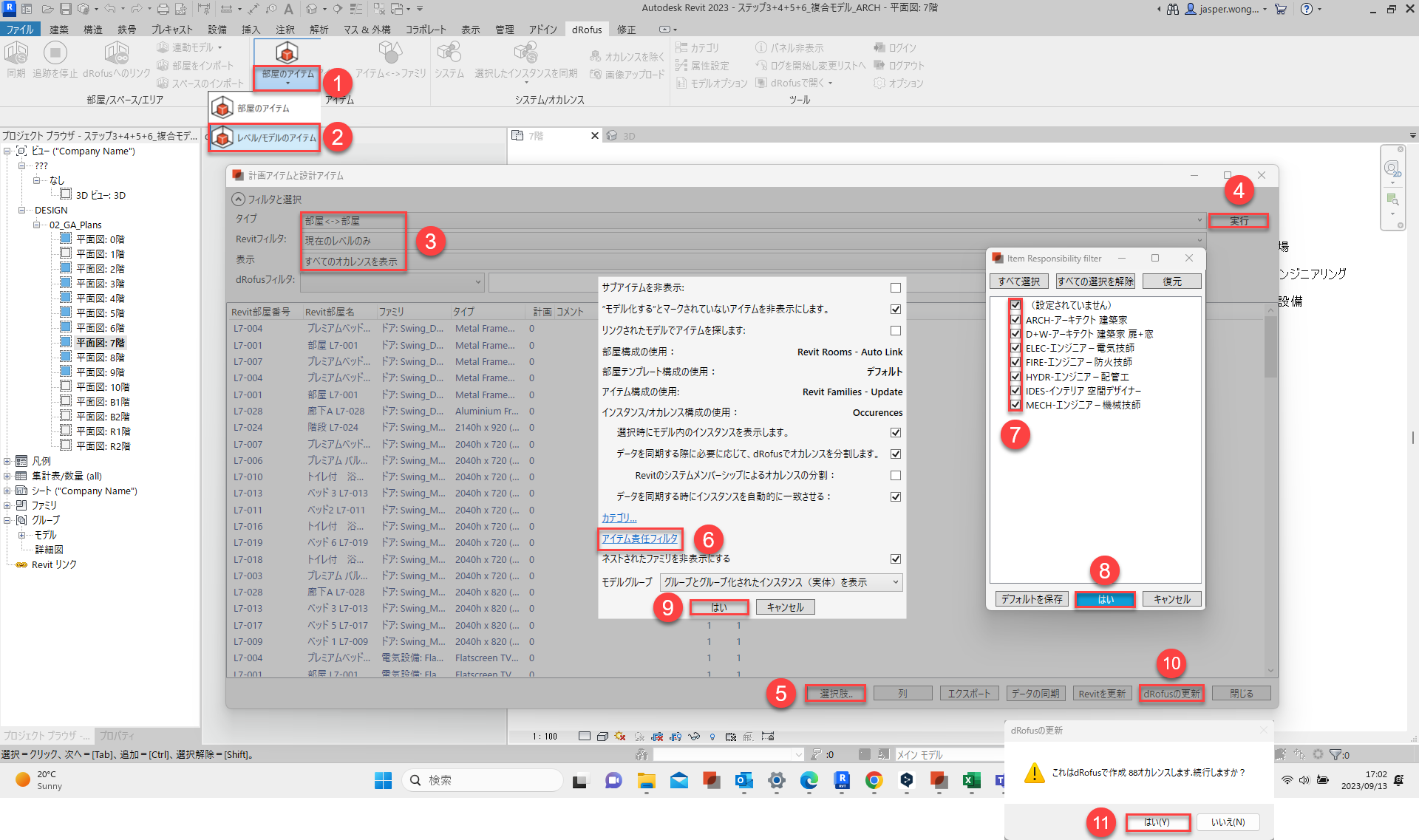Open Chrome from the taskbar

click(x=874, y=780)
